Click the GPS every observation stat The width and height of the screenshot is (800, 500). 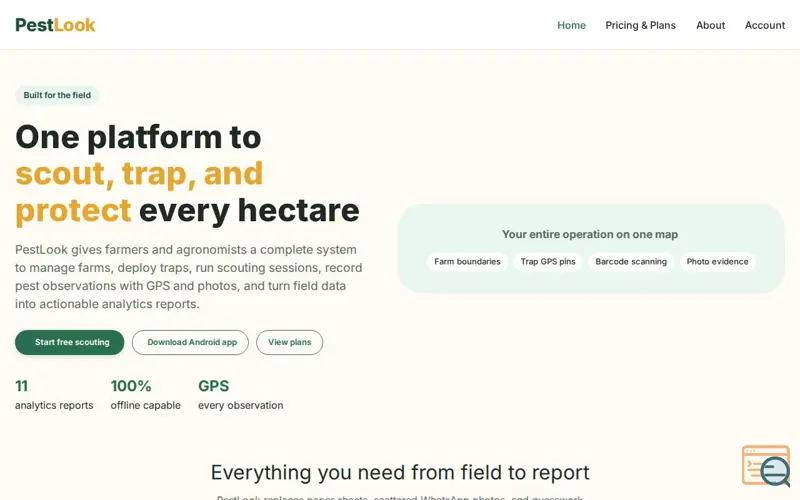click(240, 394)
